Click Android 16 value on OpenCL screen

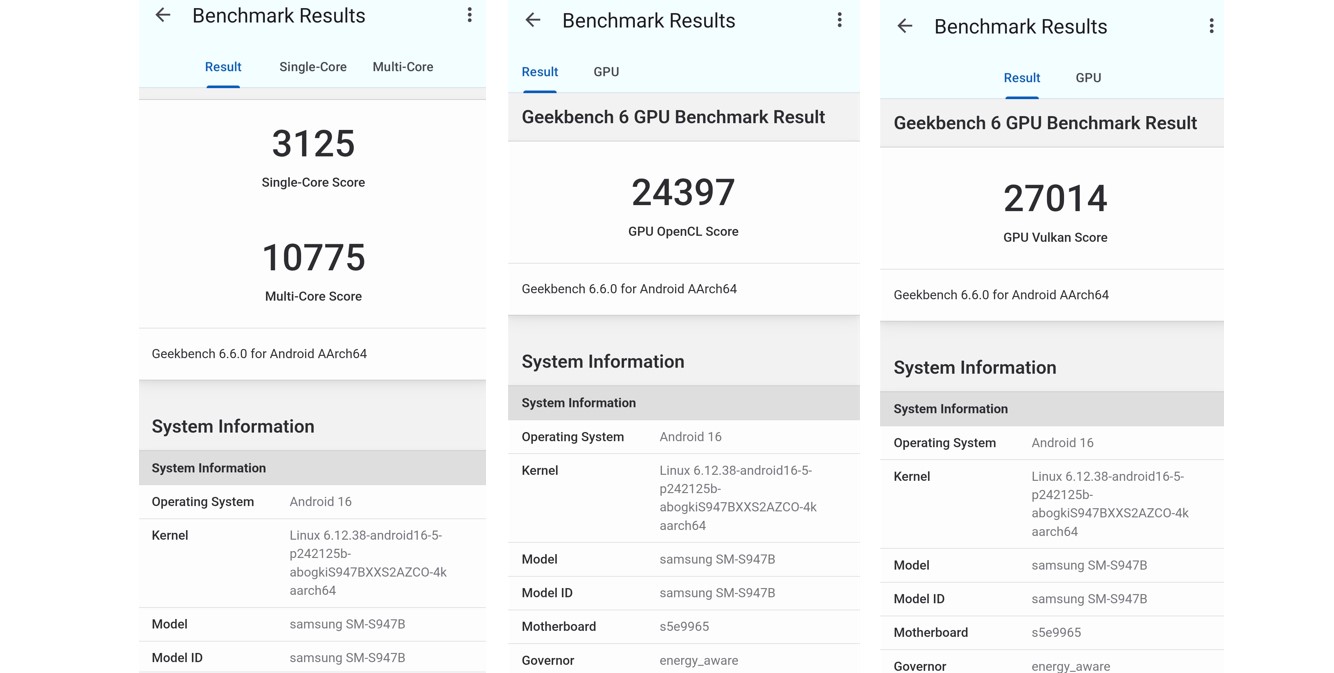click(690, 437)
